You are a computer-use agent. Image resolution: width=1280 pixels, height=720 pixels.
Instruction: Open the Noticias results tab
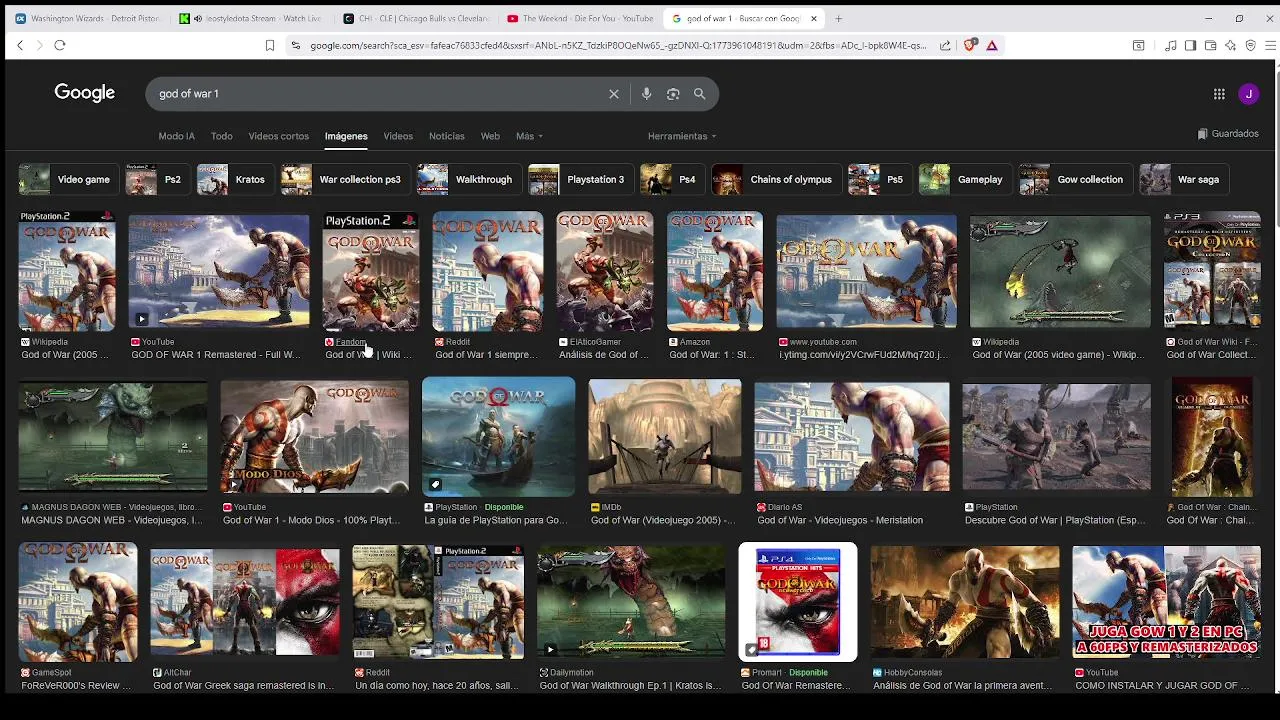(x=446, y=136)
